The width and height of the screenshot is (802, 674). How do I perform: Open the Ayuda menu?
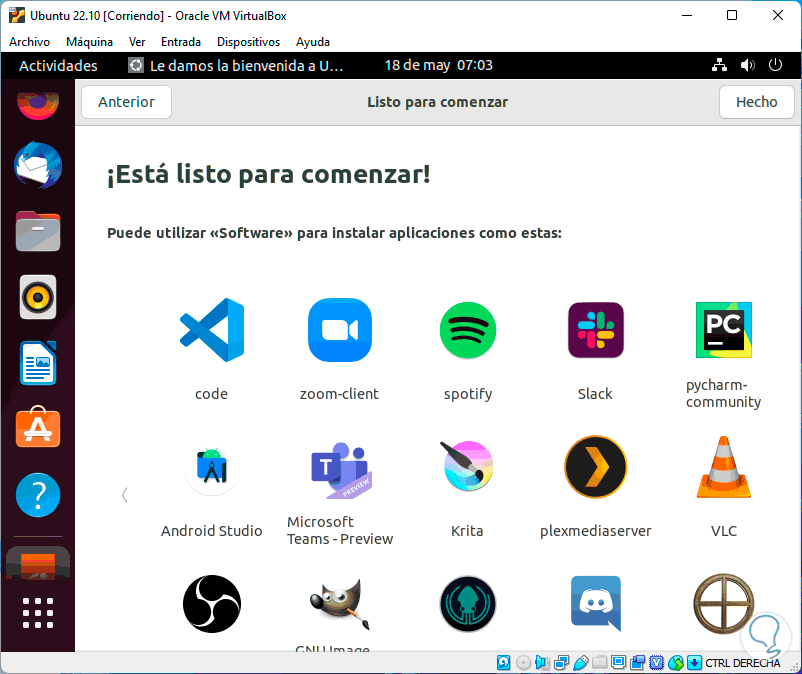tap(313, 42)
